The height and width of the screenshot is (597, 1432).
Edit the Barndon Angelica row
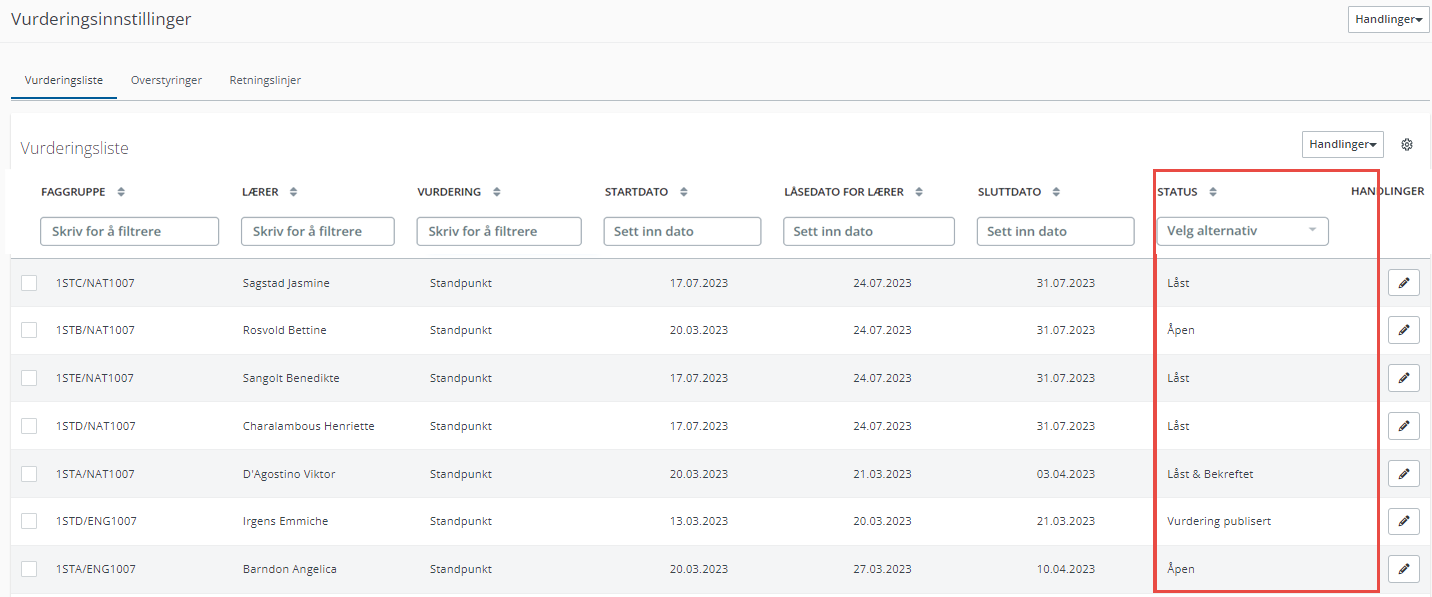(1404, 569)
